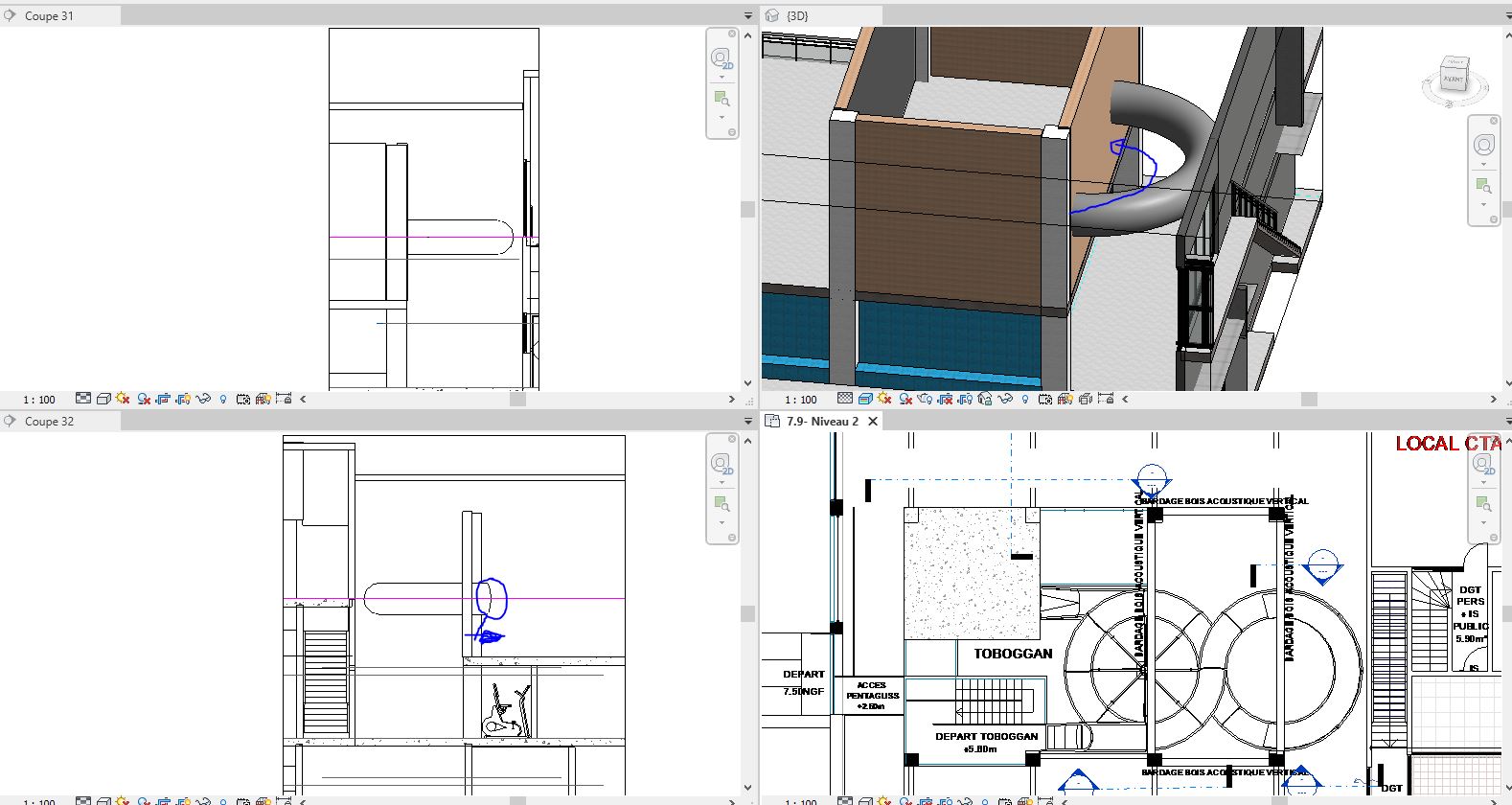Viewport: 1512px width, 805px height.
Task: Change visual style in the 3D view control bar
Action: [x=864, y=399]
